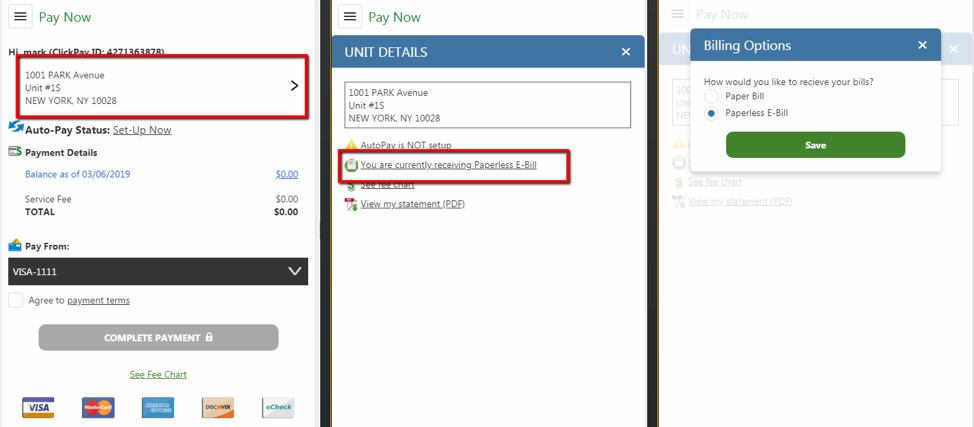Click the dollar sign fee chart icon
The image size is (974, 427).
point(352,185)
